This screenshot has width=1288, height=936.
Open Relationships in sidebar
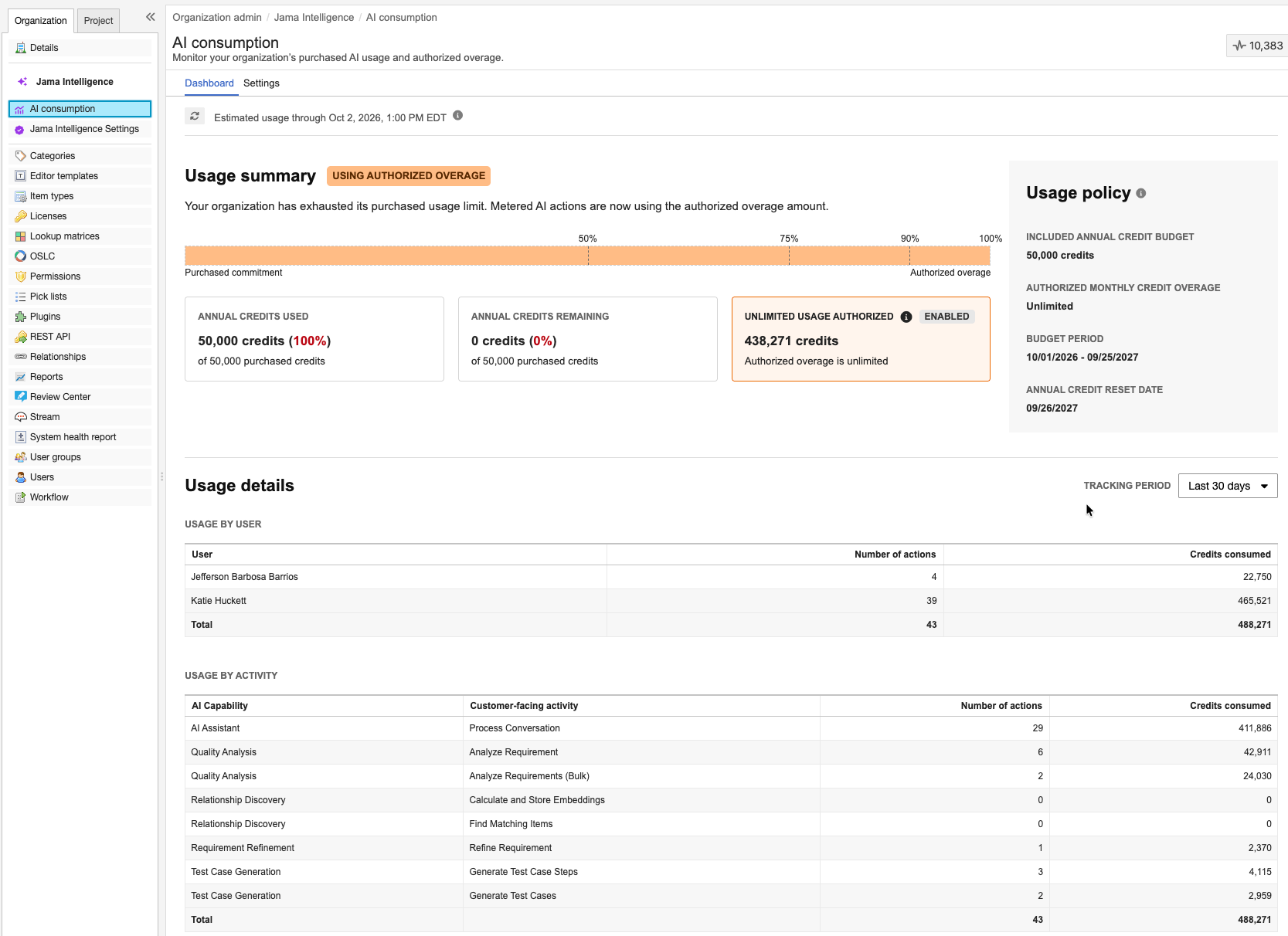click(80, 357)
